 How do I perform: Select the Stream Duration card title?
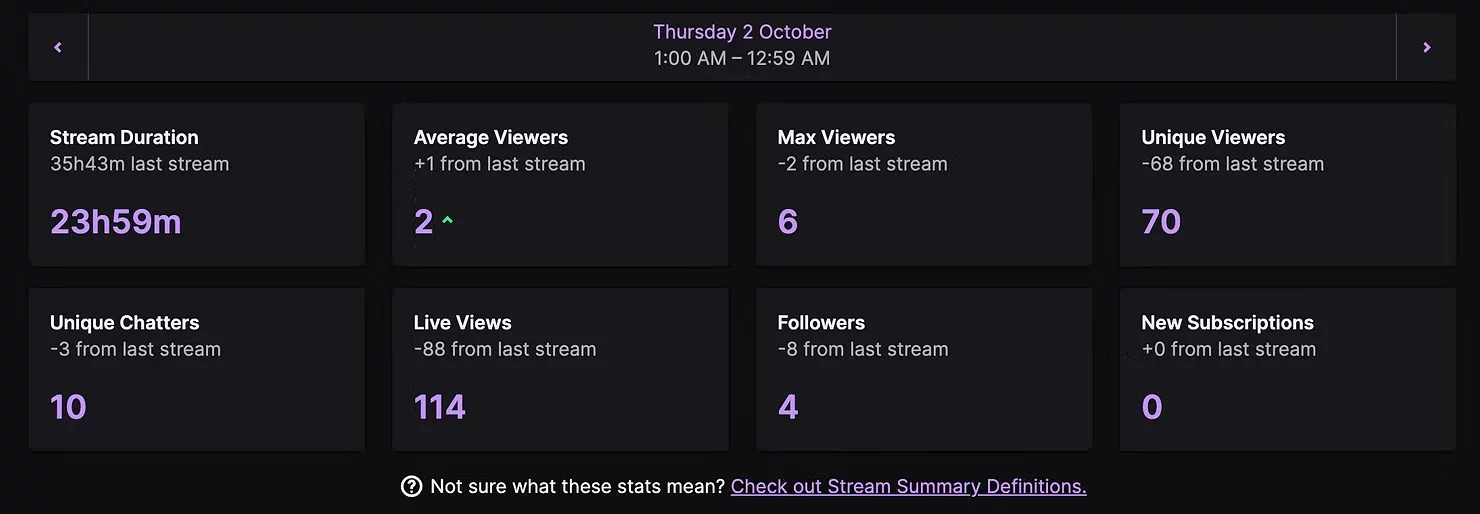124,137
